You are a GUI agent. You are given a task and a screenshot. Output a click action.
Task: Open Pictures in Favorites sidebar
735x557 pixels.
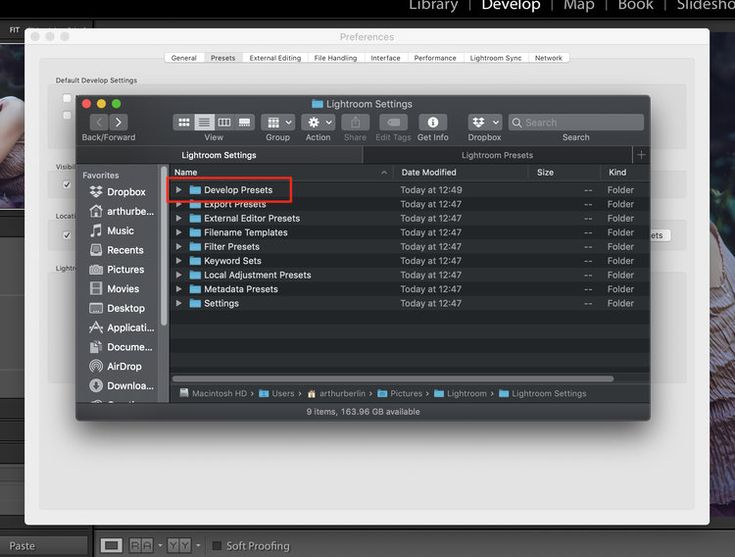116,270
